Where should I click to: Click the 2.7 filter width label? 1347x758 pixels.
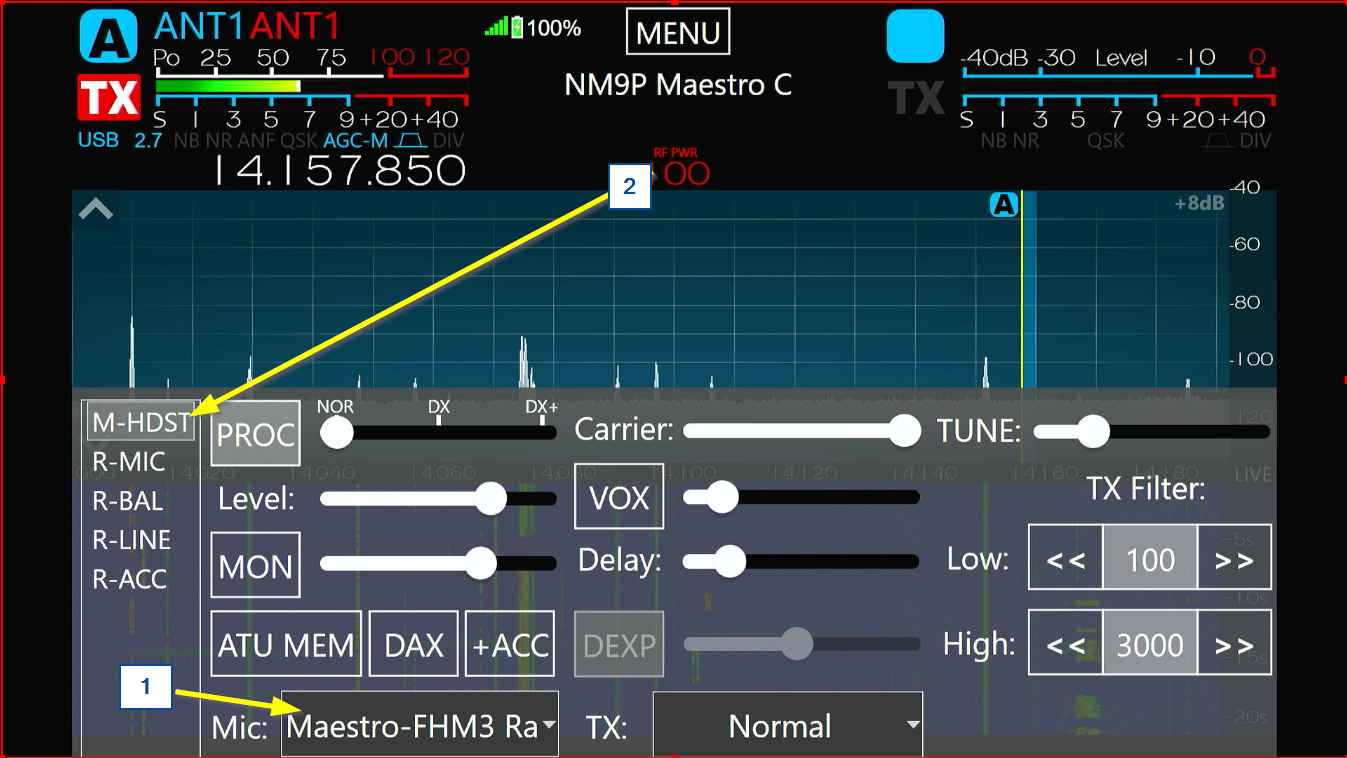coord(148,141)
